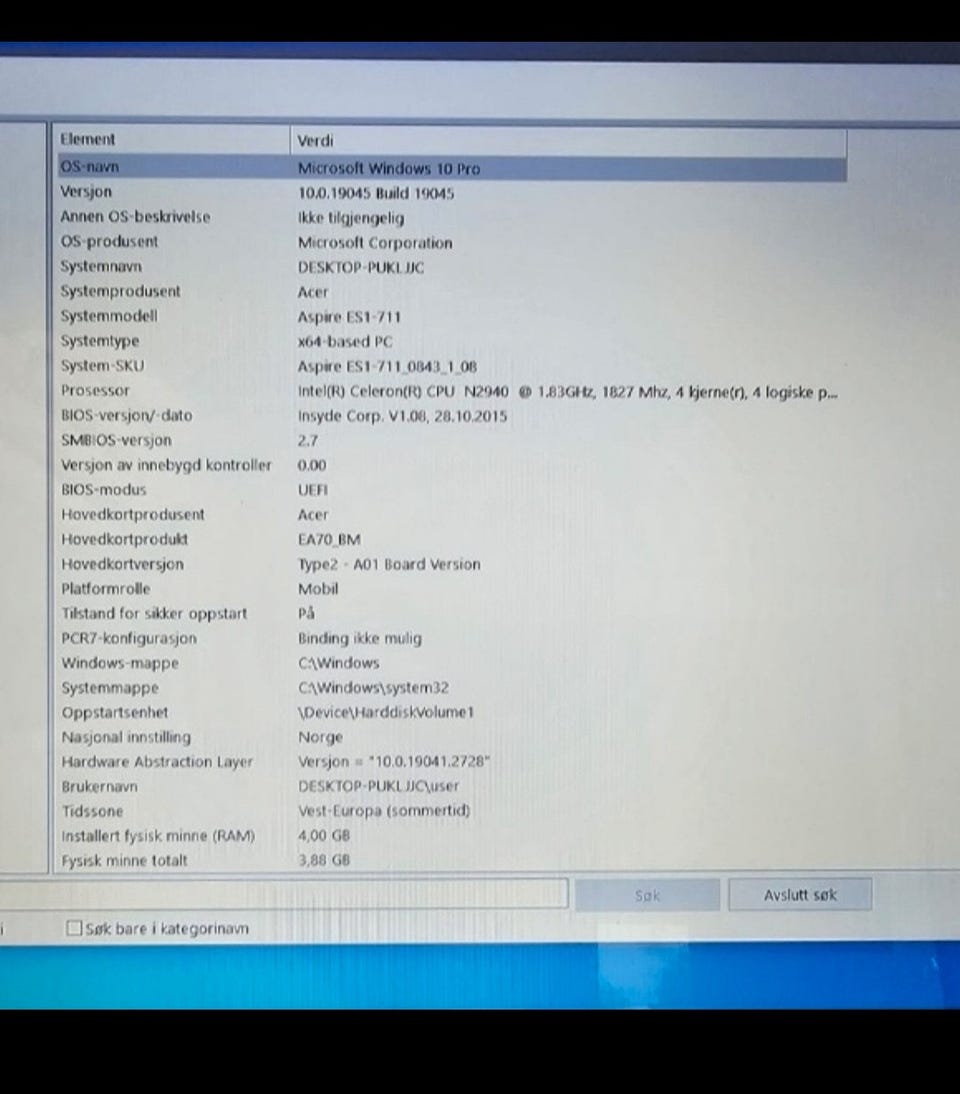Click the Systemprodusent row
The height and width of the screenshot is (1094, 960).
(452, 292)
